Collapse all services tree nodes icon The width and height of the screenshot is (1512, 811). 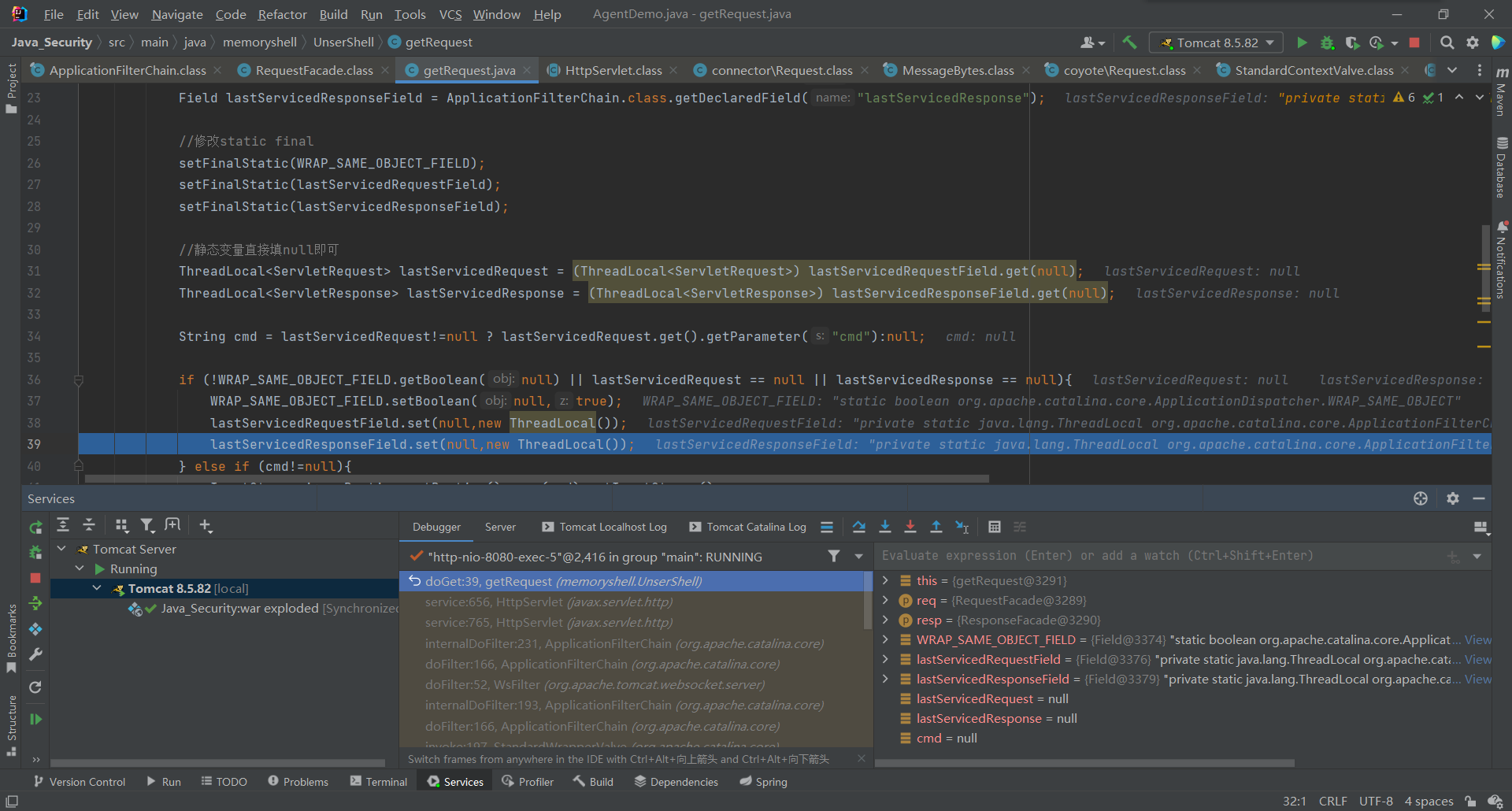pos(89,524)
